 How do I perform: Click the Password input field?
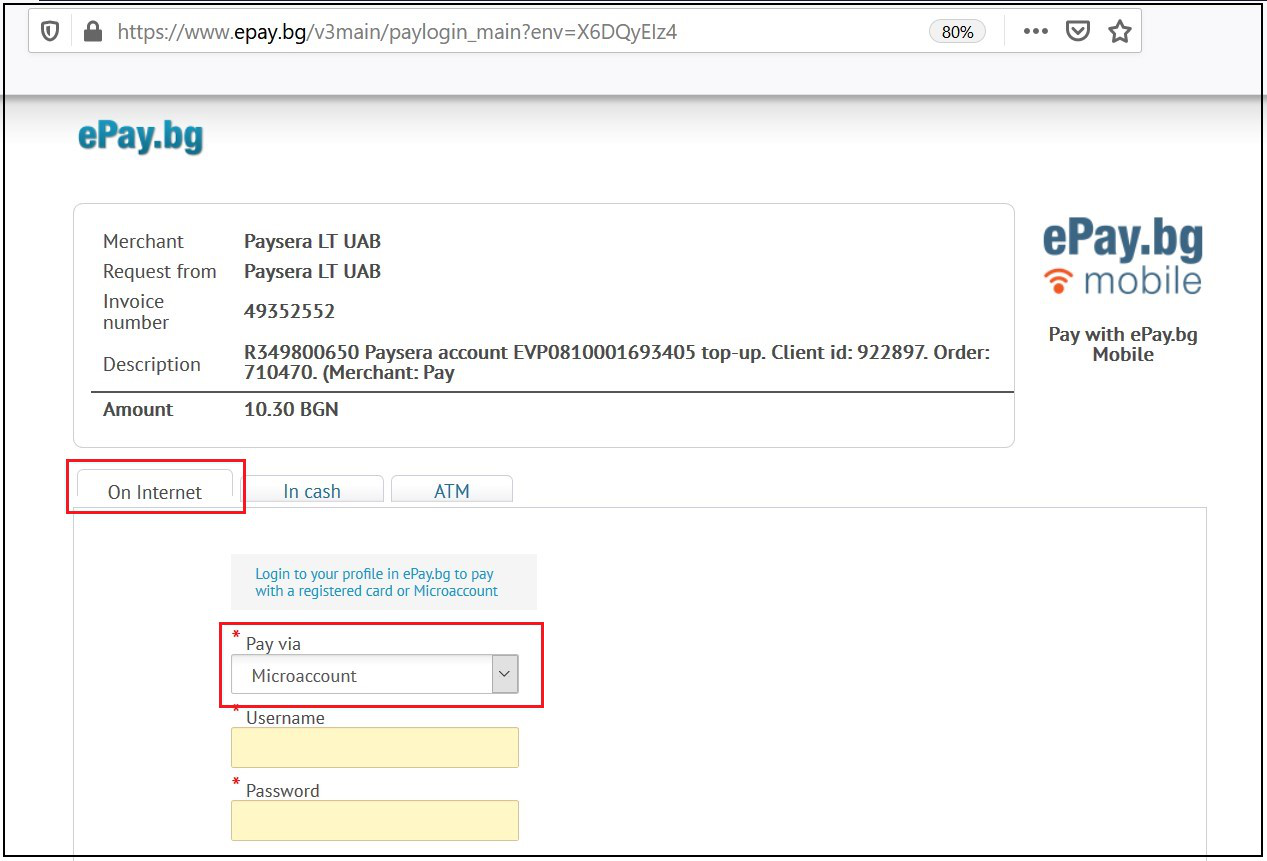tap(375, 820)
